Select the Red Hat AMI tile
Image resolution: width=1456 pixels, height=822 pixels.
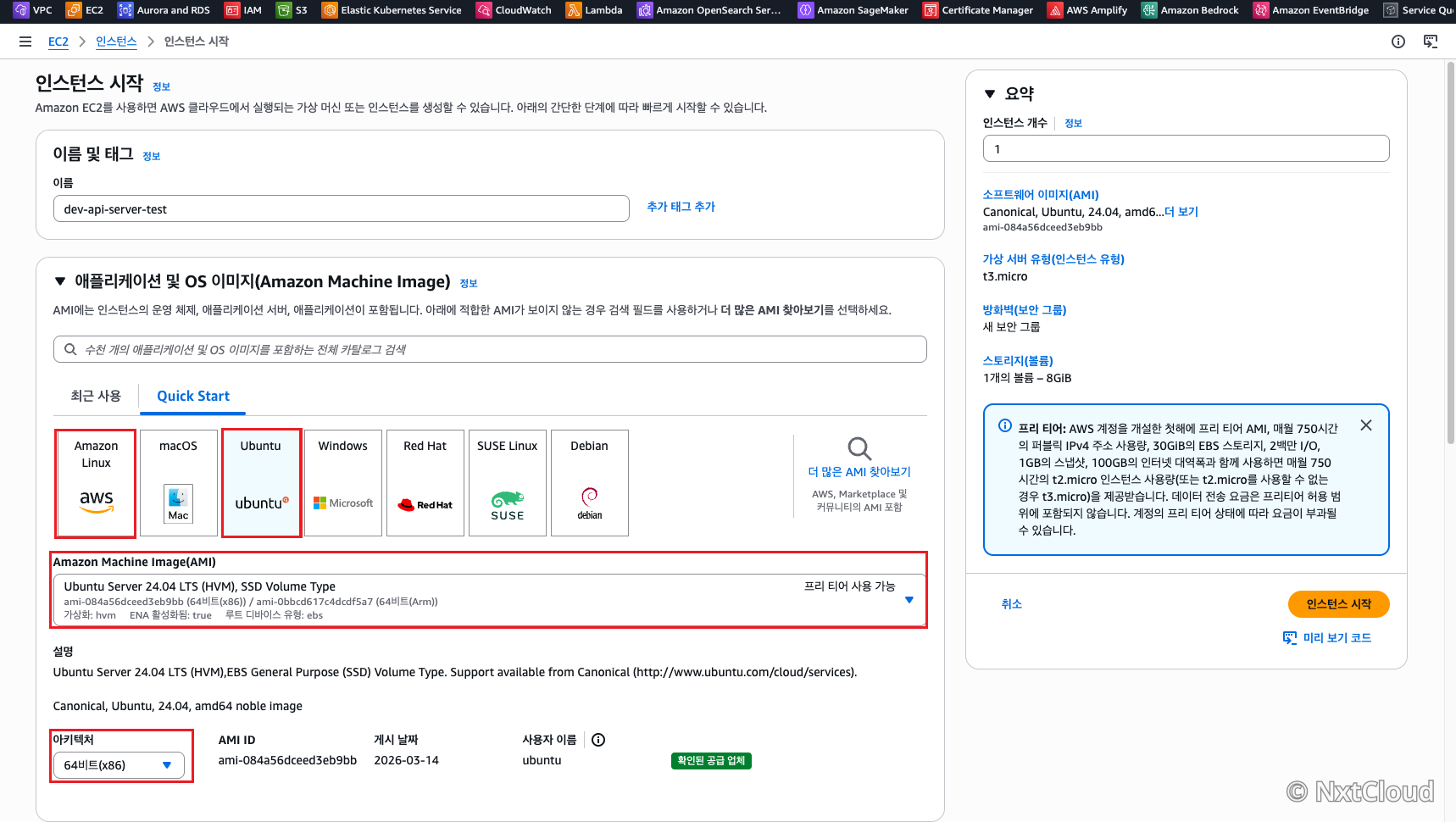(x=425, y=483)
